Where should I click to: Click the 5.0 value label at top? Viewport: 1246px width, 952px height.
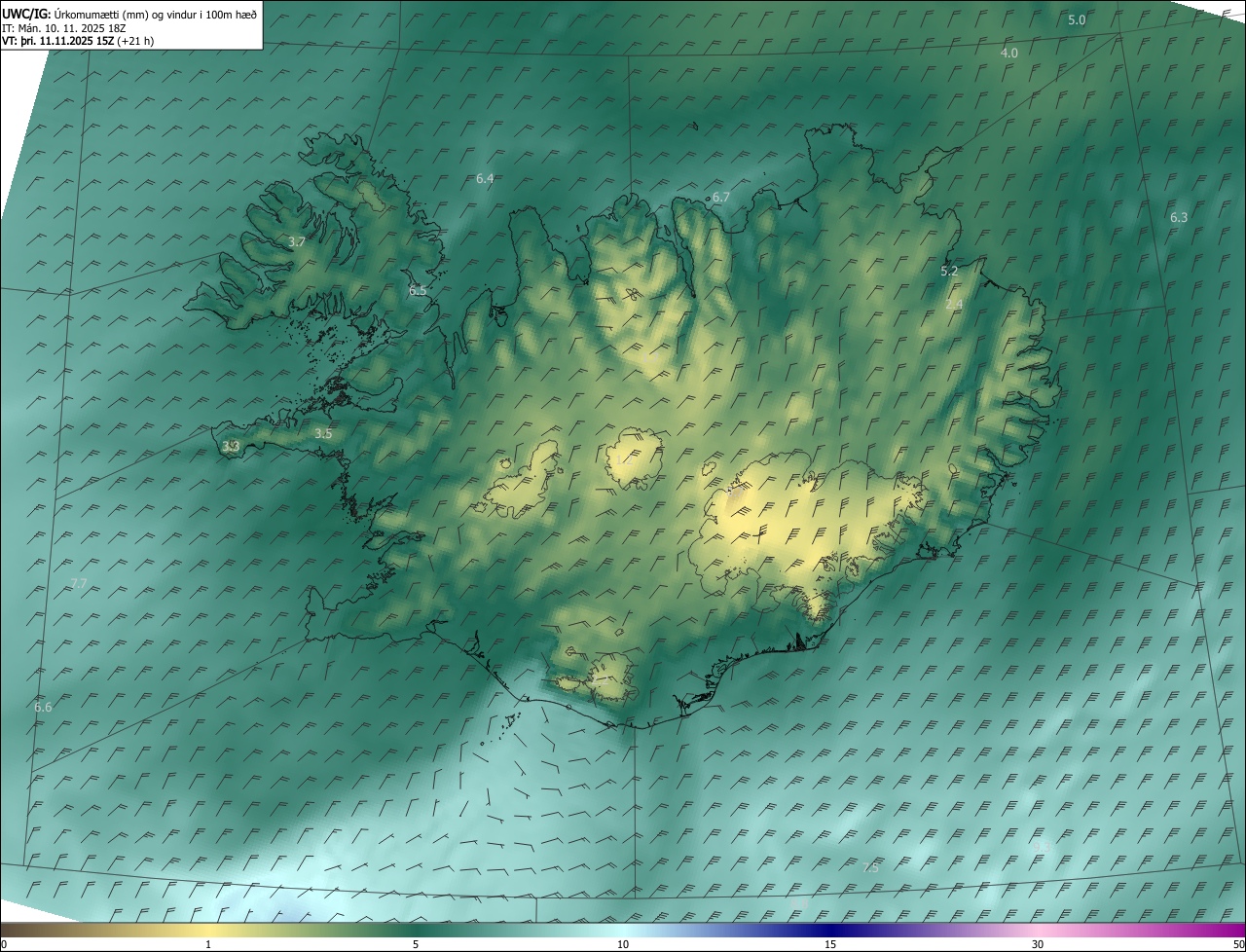coord(1077,19)
